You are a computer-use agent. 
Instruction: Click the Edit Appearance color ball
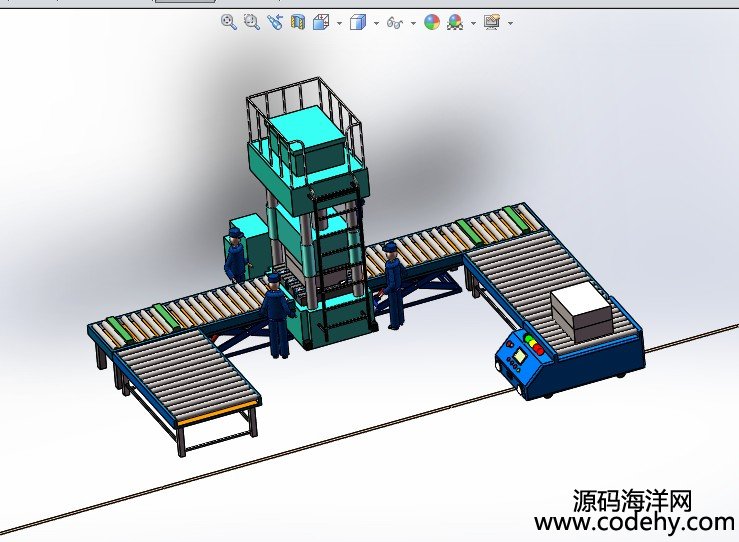pyautogui.click(x=432, y=22)
